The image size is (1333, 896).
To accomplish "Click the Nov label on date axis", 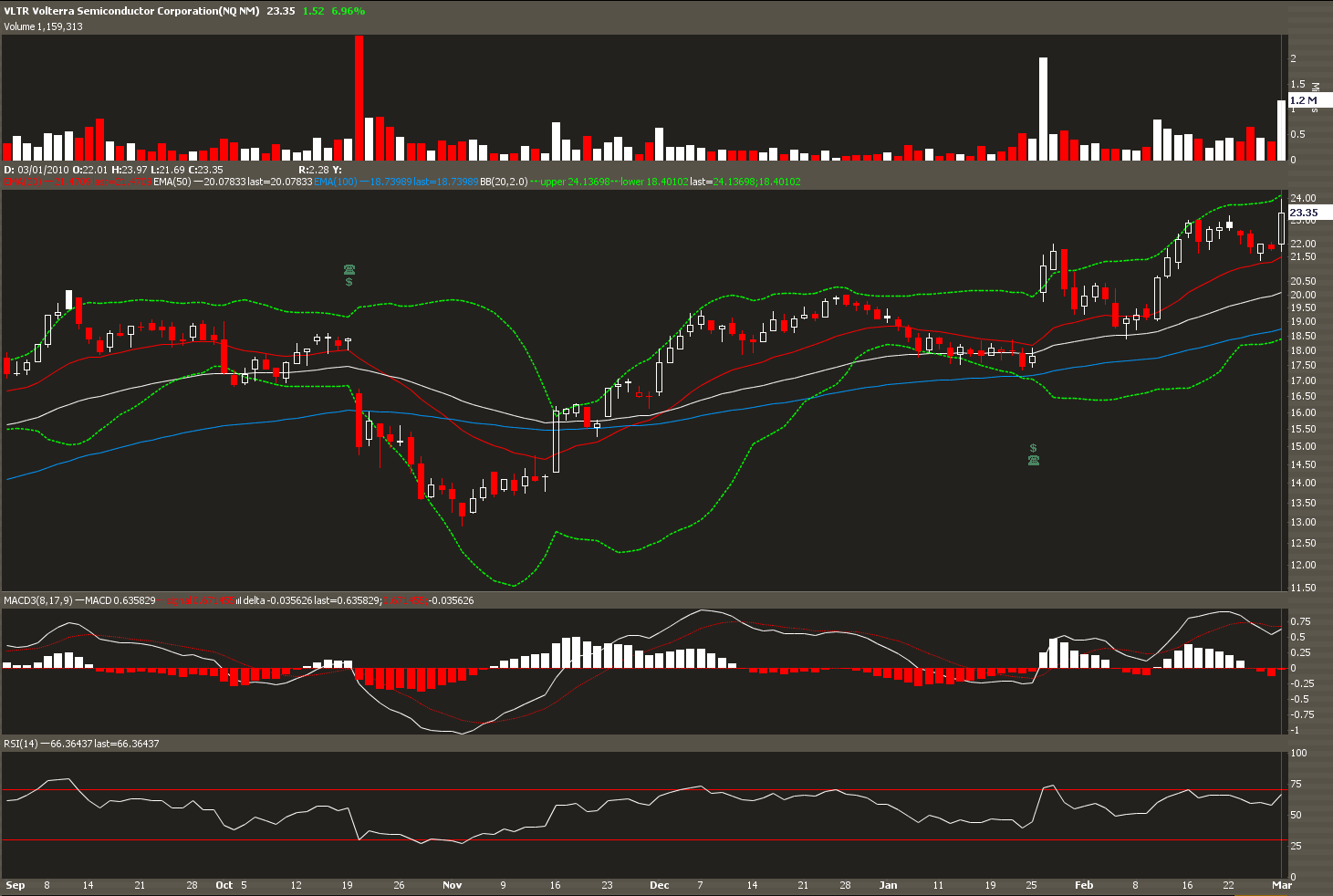I will 453,885.
